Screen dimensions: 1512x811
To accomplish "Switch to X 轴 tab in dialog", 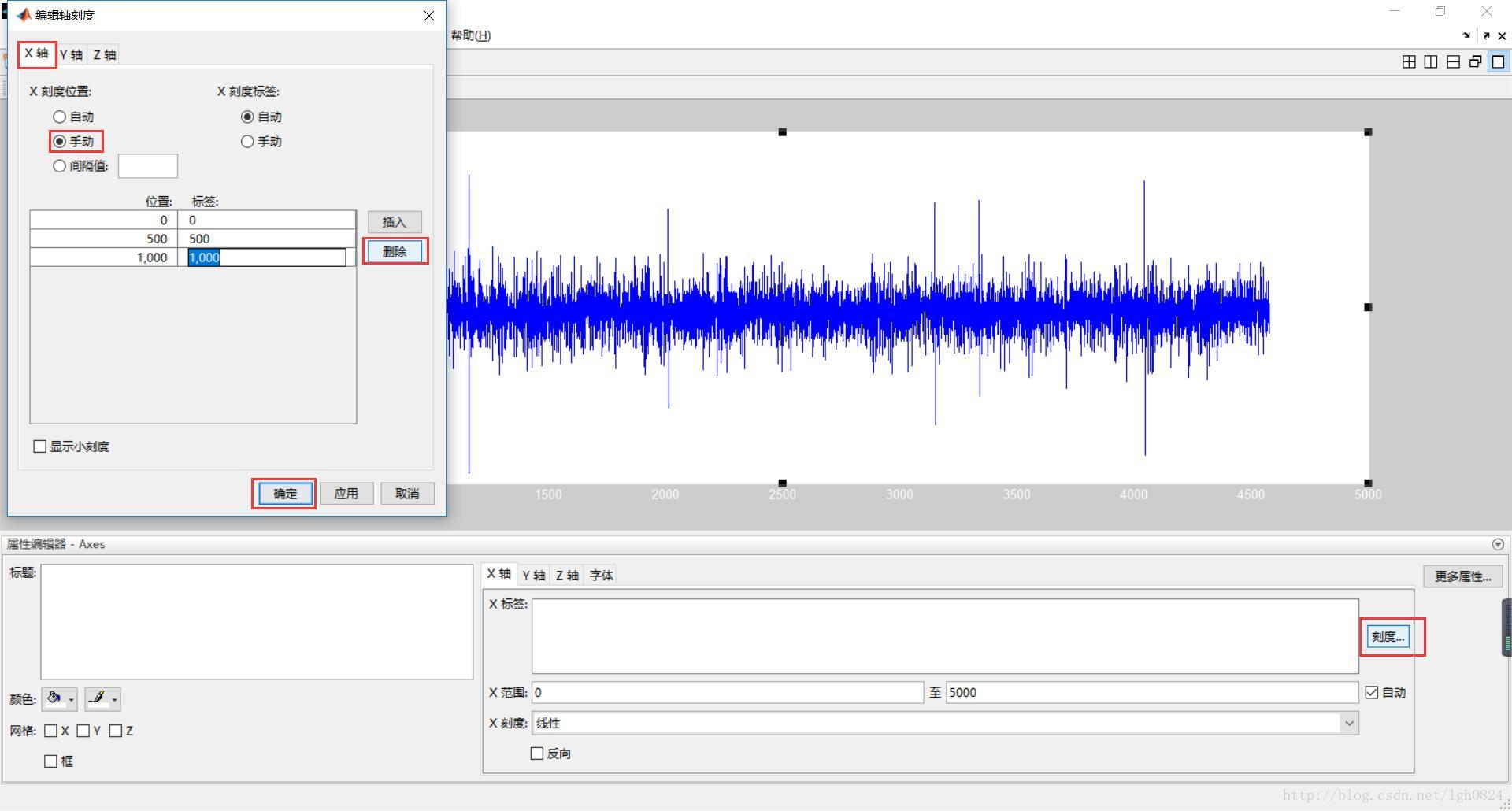I will click(37, 54).
